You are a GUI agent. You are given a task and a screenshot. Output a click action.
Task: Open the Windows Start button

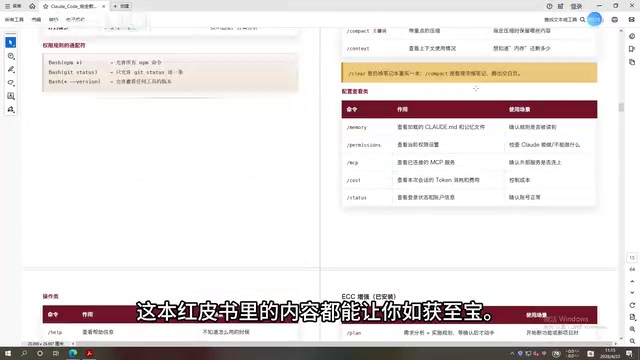(x=8, y=353)
